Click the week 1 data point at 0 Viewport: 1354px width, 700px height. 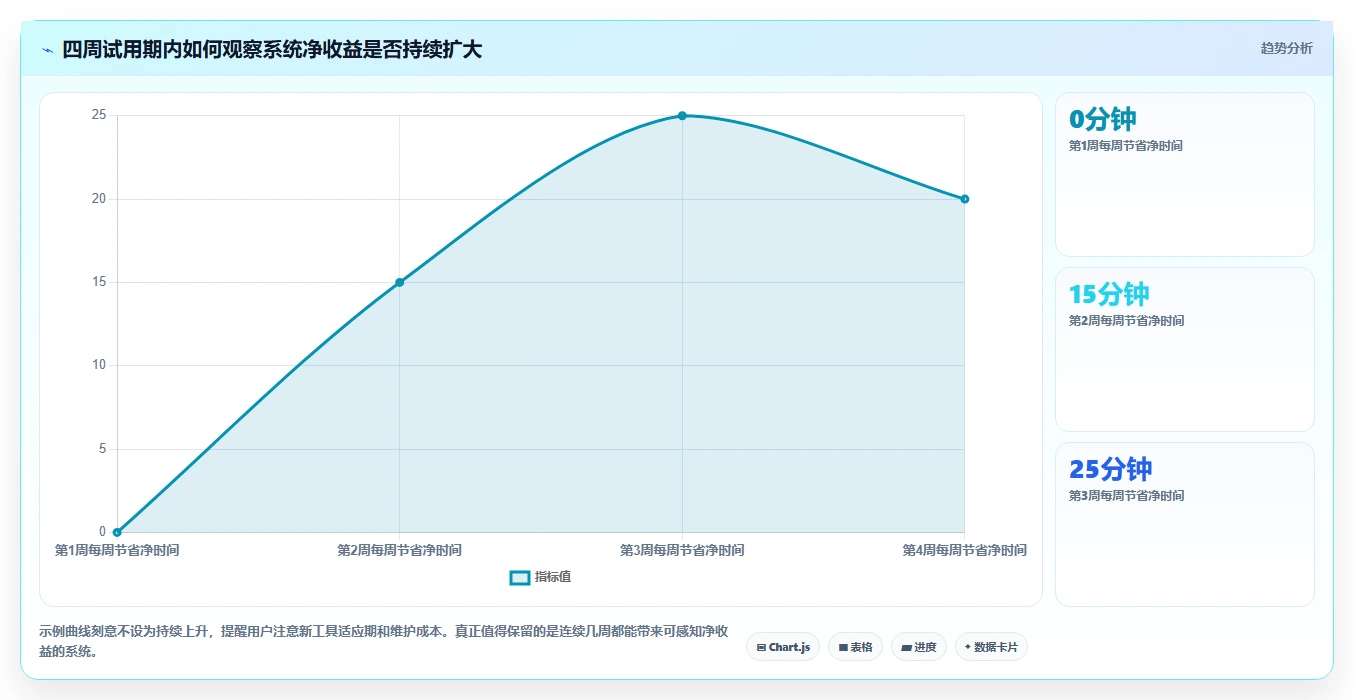(117, 532)
